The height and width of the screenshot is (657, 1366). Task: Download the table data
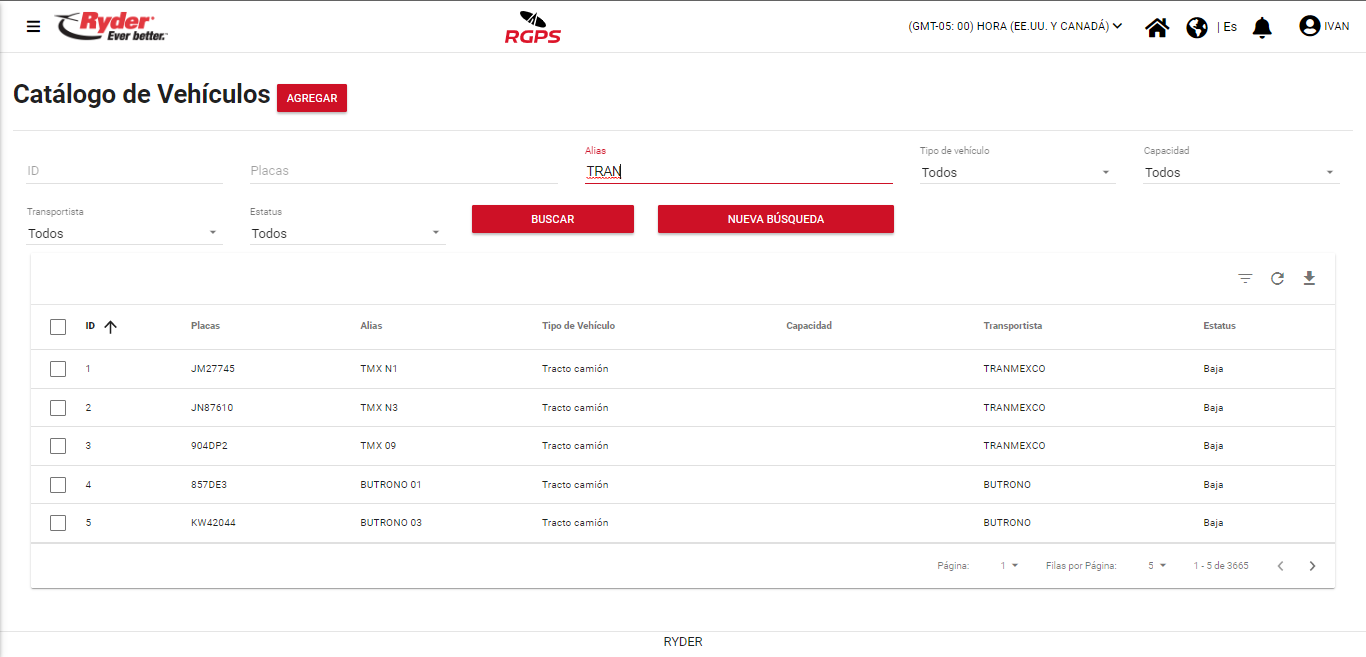1309,278
